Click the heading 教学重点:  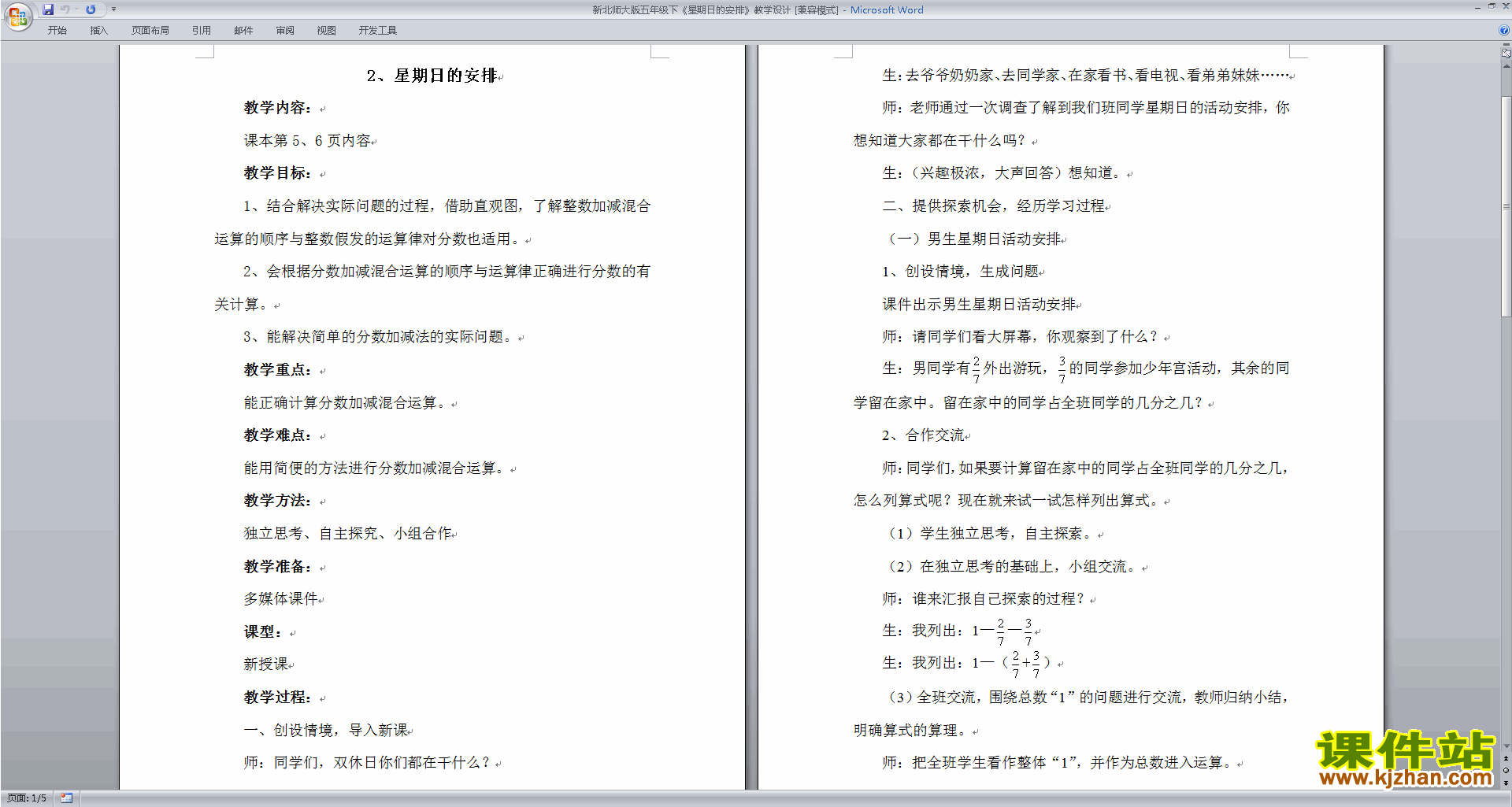[x=278, y=370]
